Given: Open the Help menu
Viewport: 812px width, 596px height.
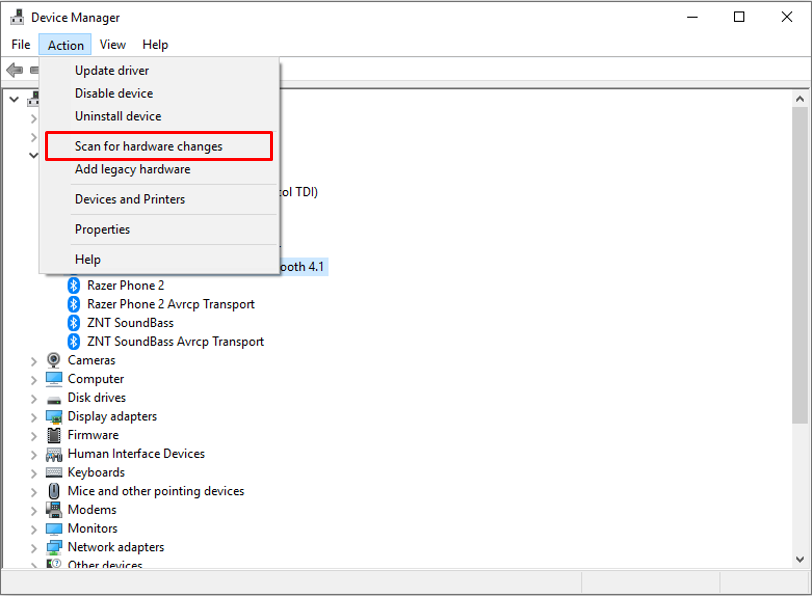Looking at the screenshot, I should (x=155, y=44).
